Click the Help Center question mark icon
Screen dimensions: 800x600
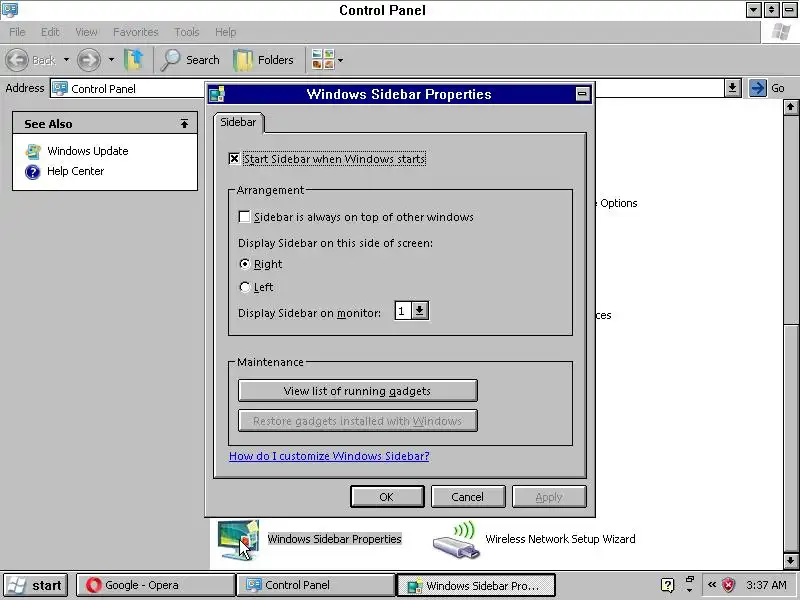32,171
